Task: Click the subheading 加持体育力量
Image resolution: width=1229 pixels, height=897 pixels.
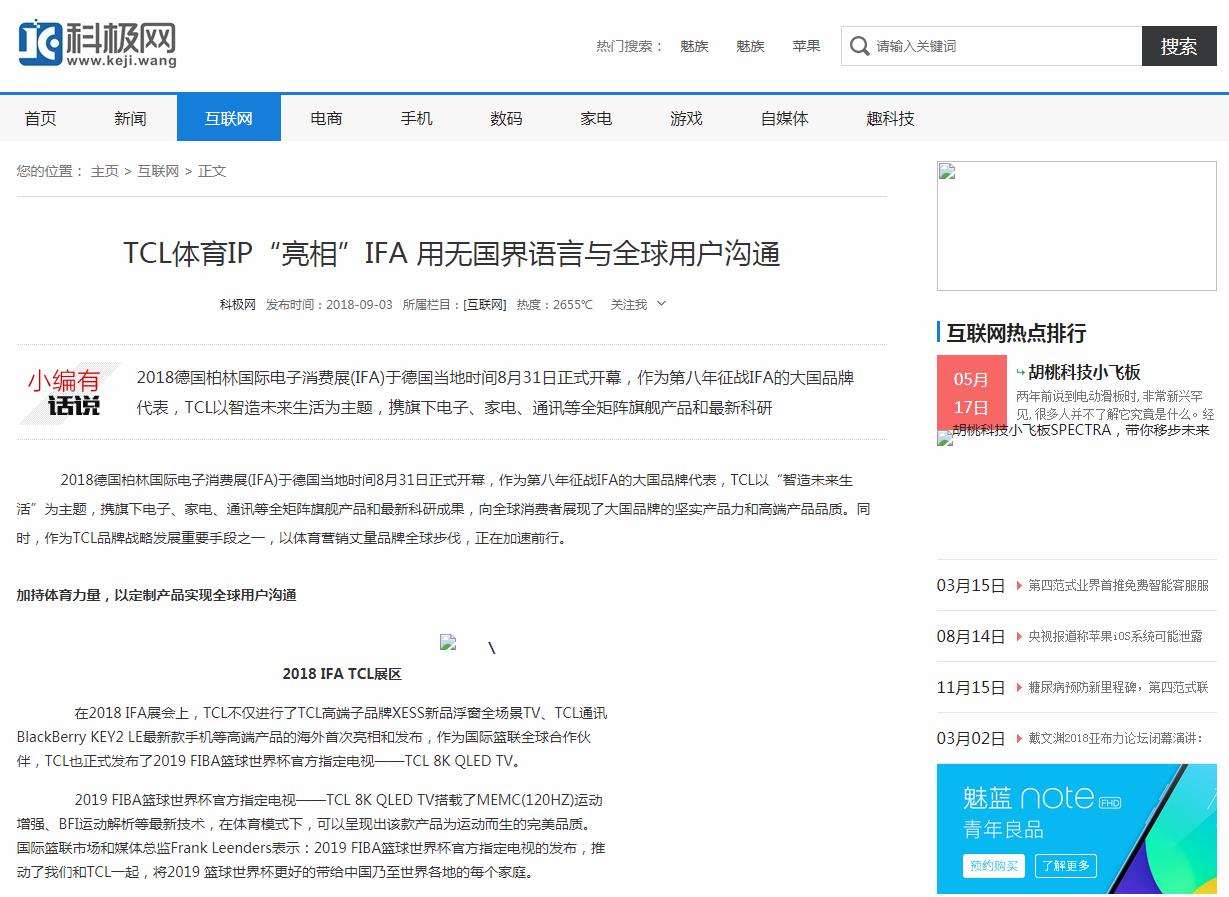Action: point(156,595)
